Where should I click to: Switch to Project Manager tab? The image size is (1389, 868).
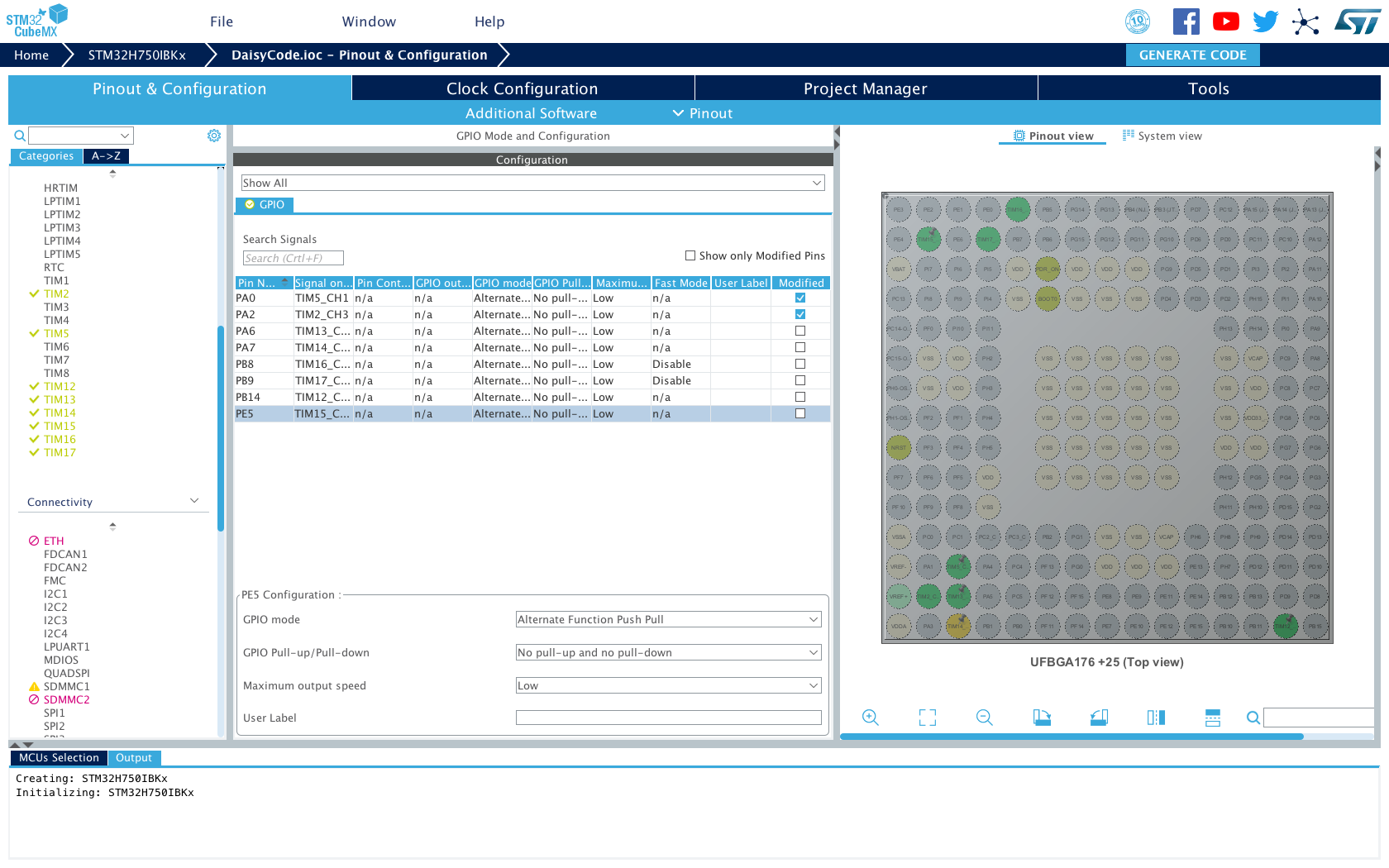pos(866,88)
